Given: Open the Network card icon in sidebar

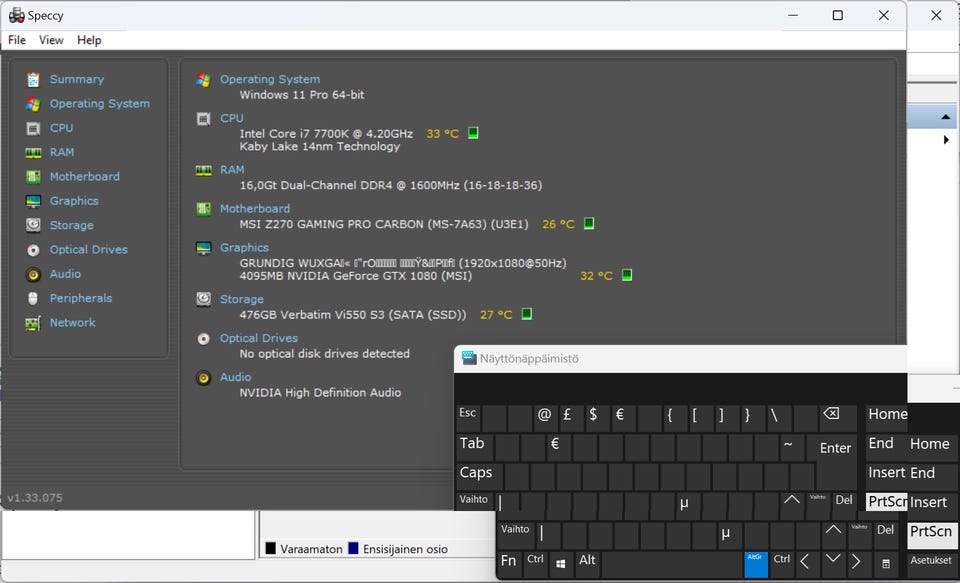Looking at the screenshot, I should (33, 323).
